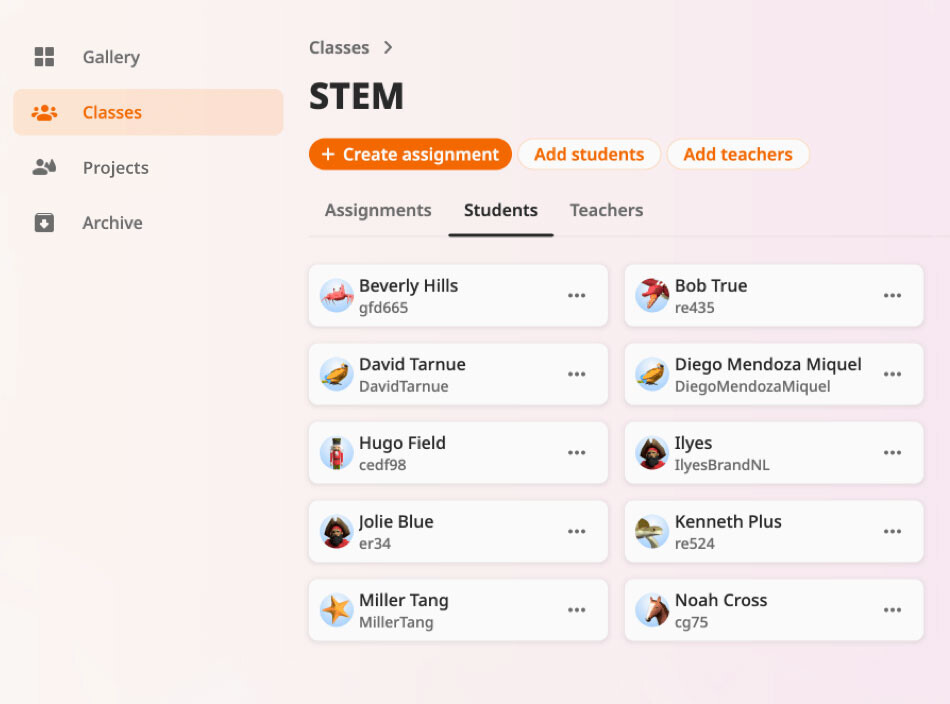Screen dimensions: 950x704
Task: Click Miller Tang's starfish avatar
Action: pyautogui.click(x=336, y=610)
